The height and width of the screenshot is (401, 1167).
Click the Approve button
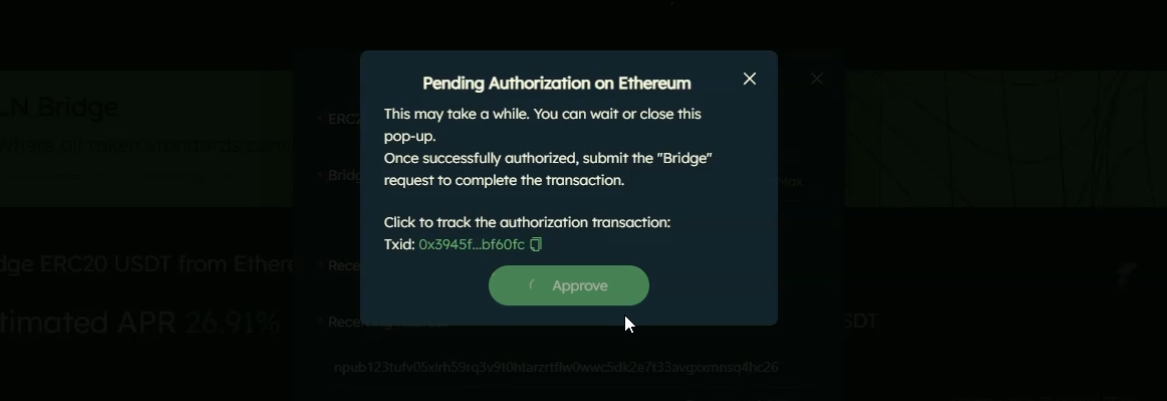pyautogui.click(x=569, y=286)
